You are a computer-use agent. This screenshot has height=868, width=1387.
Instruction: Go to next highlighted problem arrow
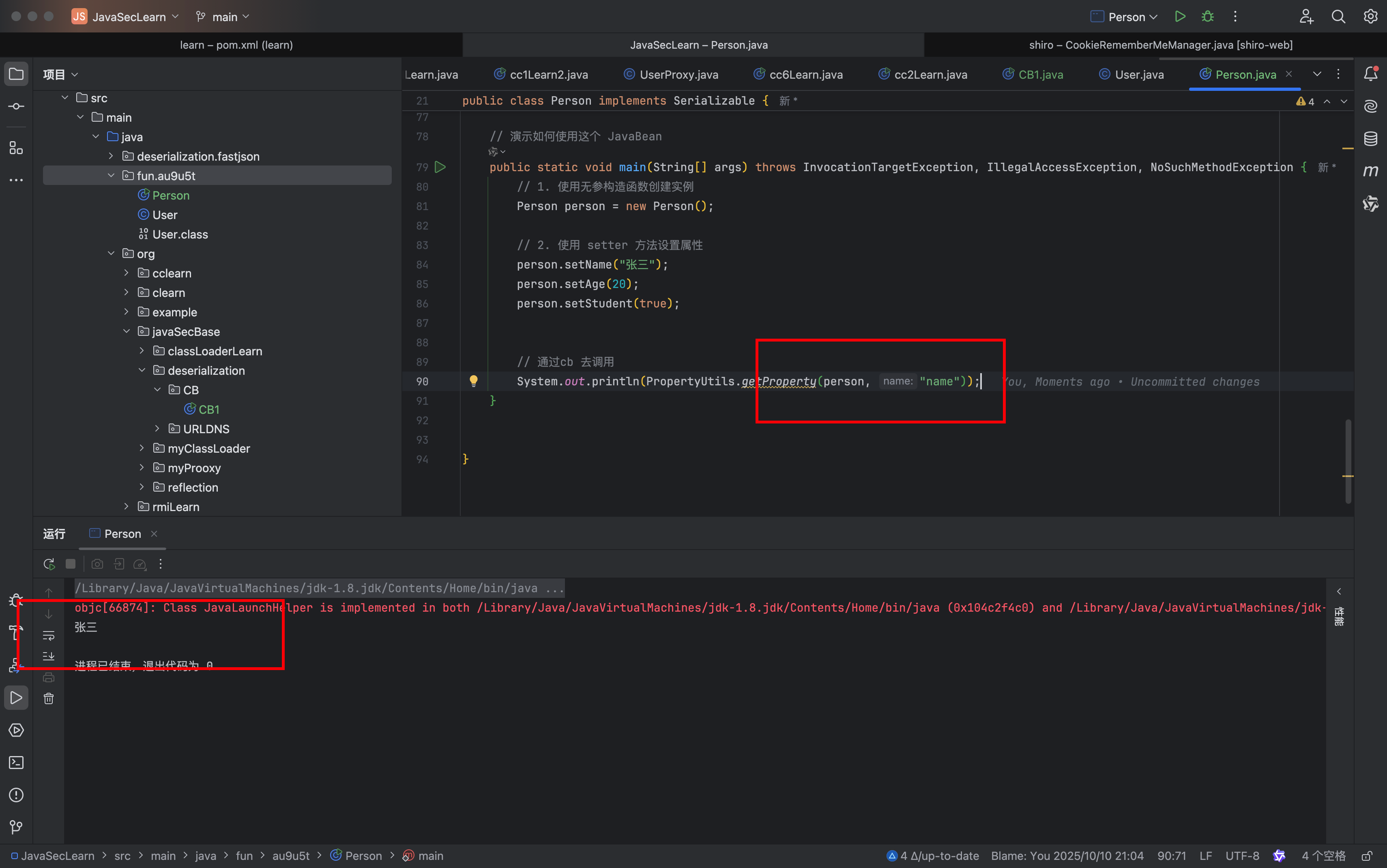pos(1344,102)
